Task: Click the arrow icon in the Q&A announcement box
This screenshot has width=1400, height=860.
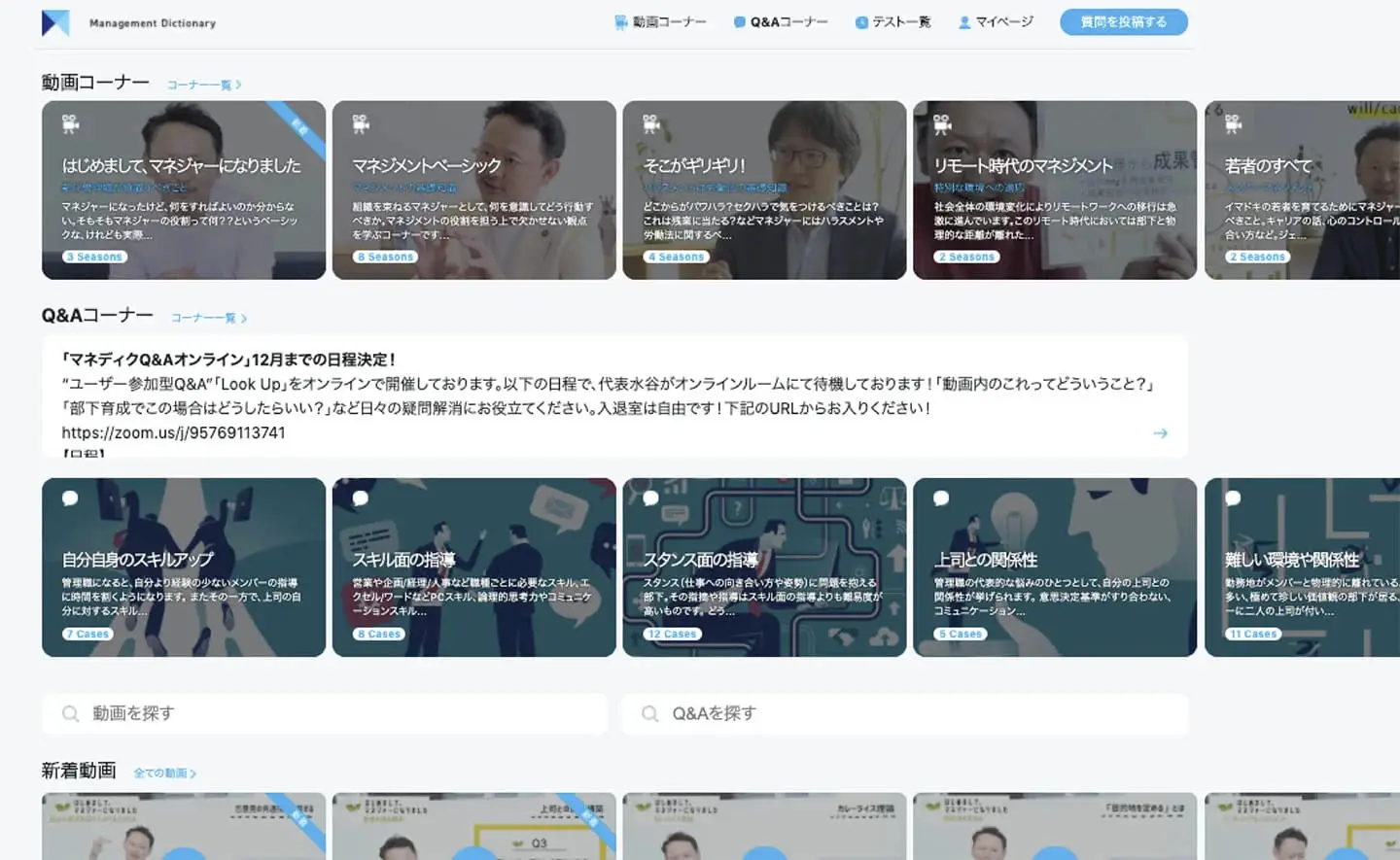Action: coord(1160,433)
